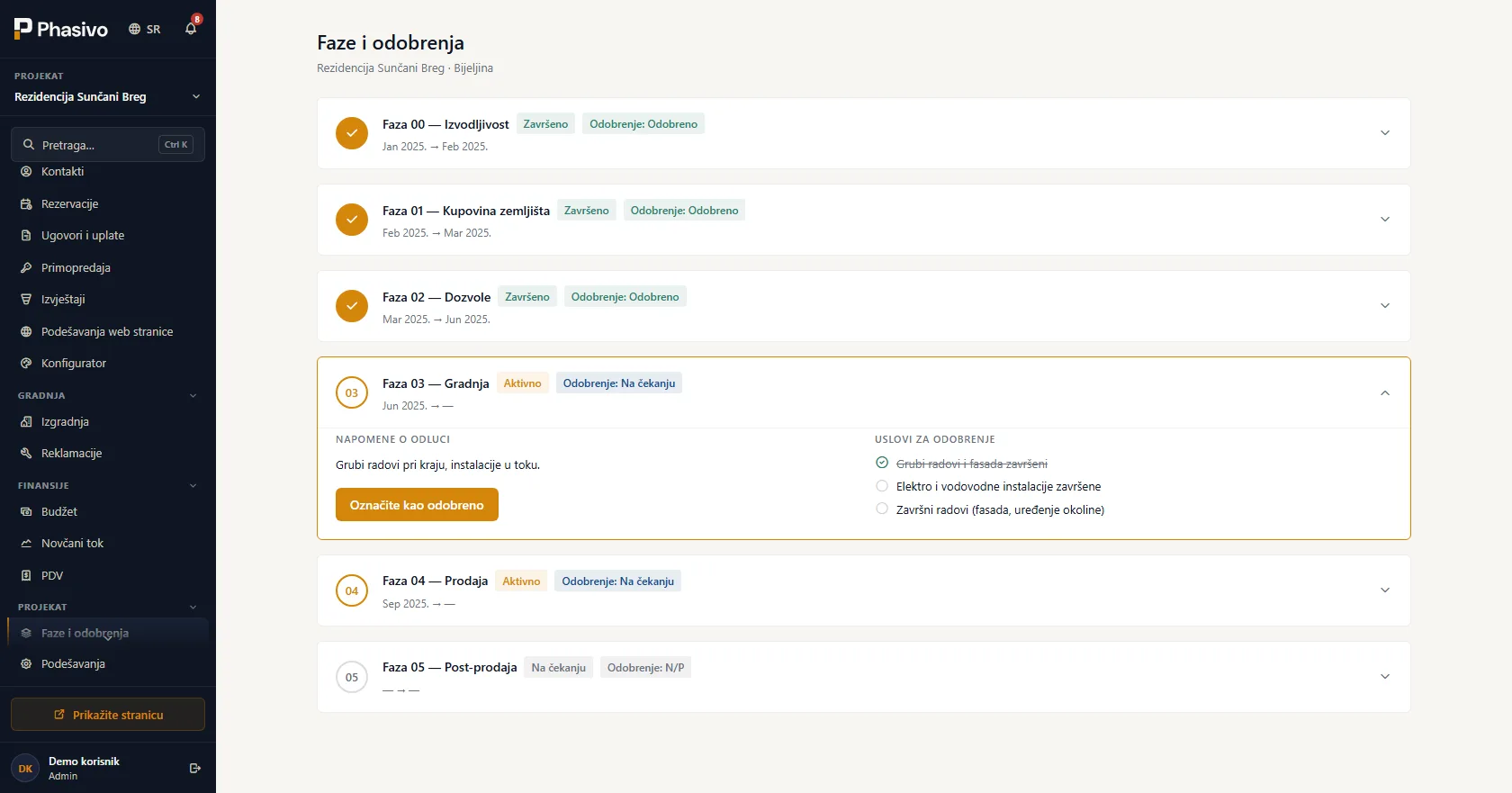Open the notifications bell
1512x793 pixels.
click(x=191, y=29)
